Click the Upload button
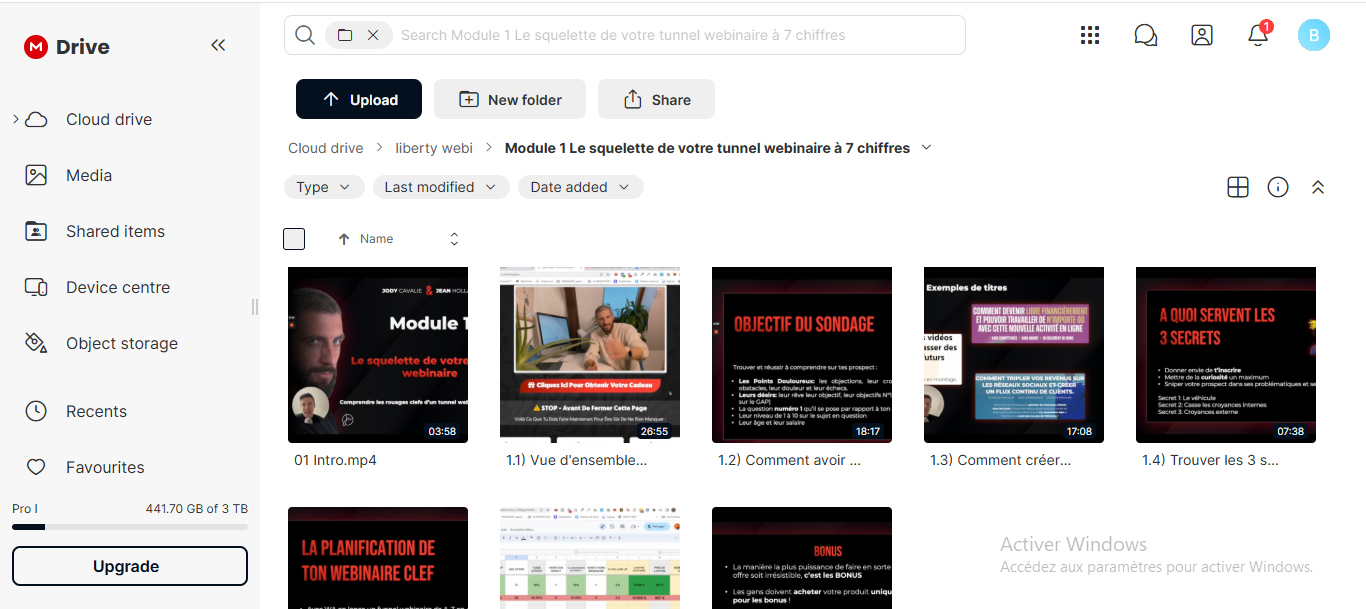This screenshot has width=1366, height=609. [359, 99]
